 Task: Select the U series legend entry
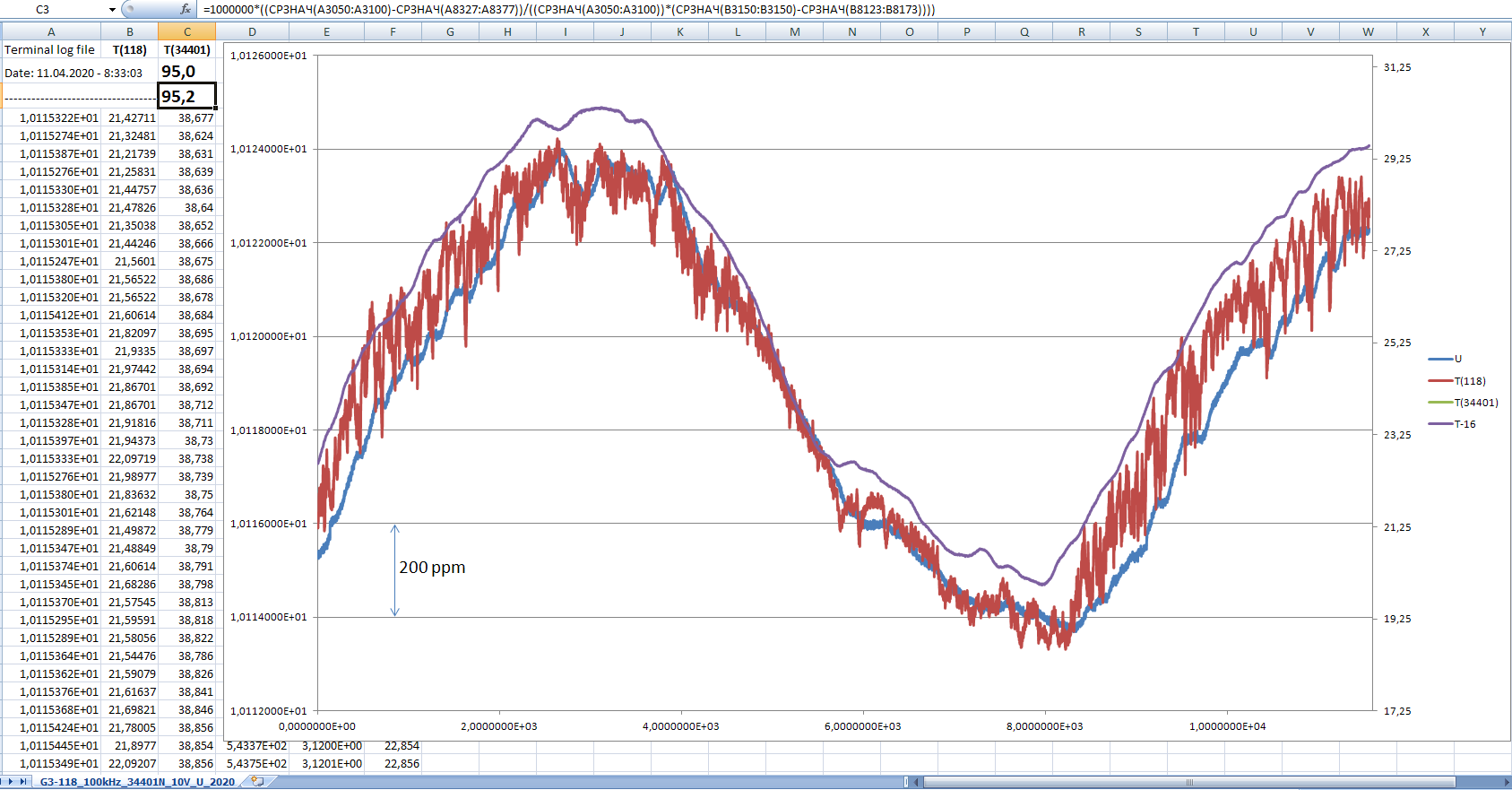(1445, 359)
